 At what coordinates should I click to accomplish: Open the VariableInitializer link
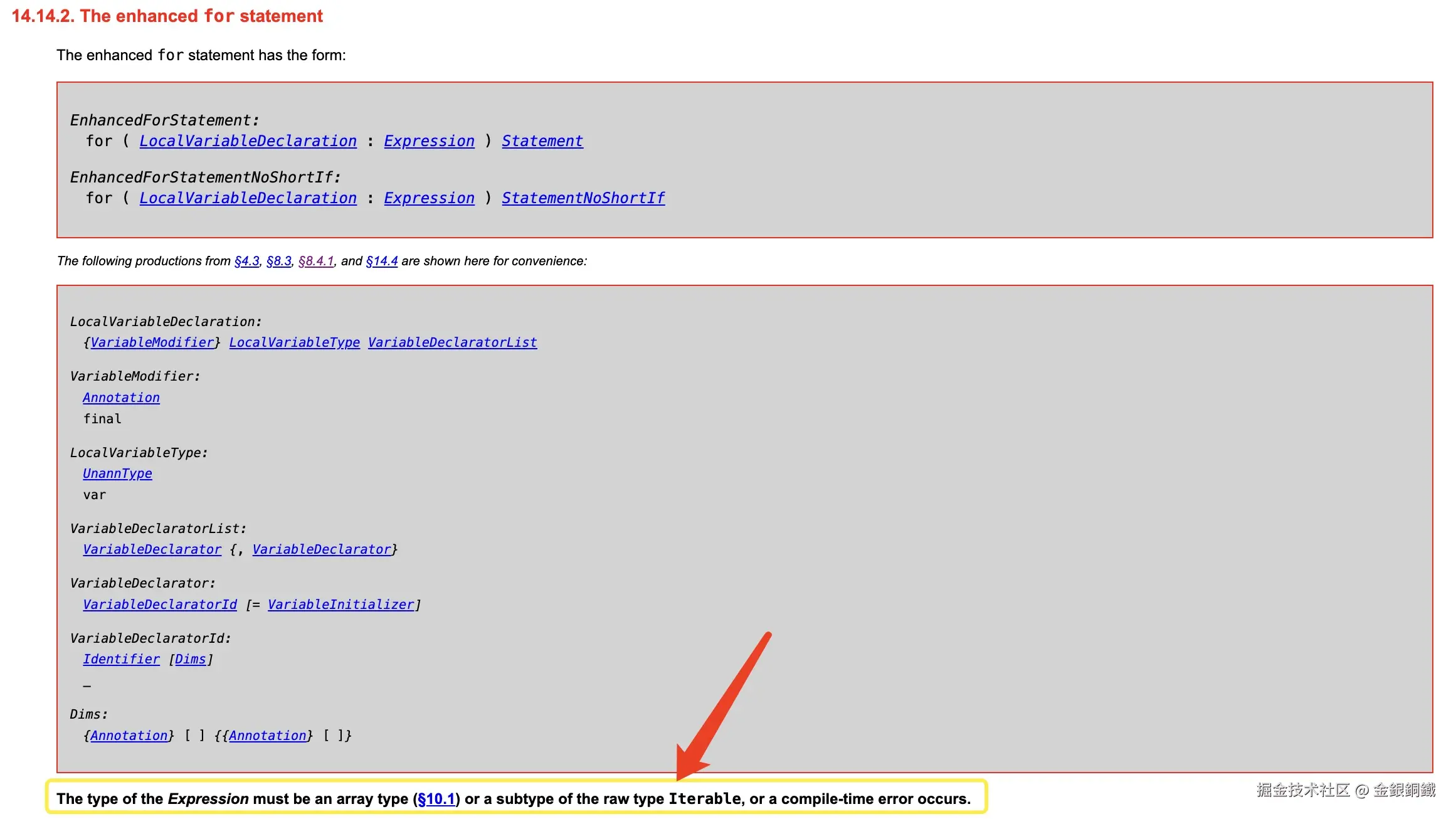pos(340,605)
